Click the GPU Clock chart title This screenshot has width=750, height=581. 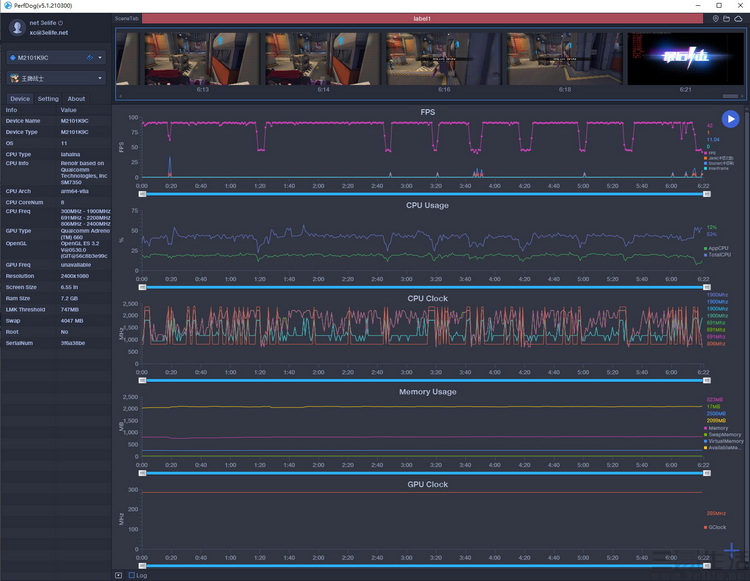(x=428, y=484)
